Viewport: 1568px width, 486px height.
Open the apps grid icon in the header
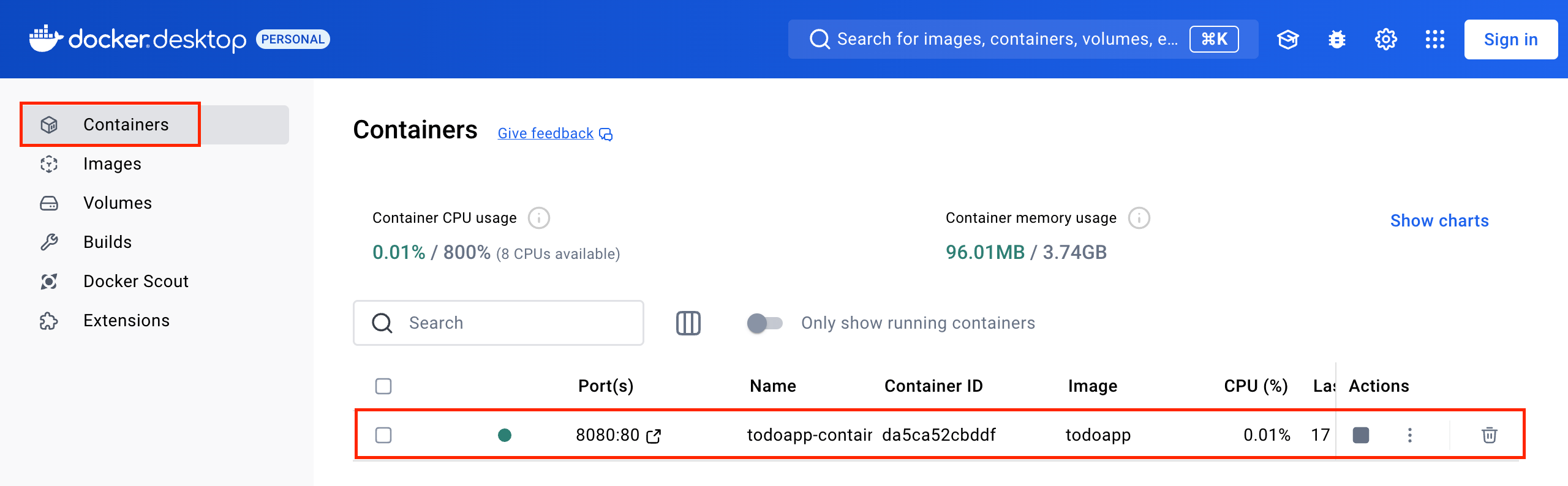(1434, 39)
